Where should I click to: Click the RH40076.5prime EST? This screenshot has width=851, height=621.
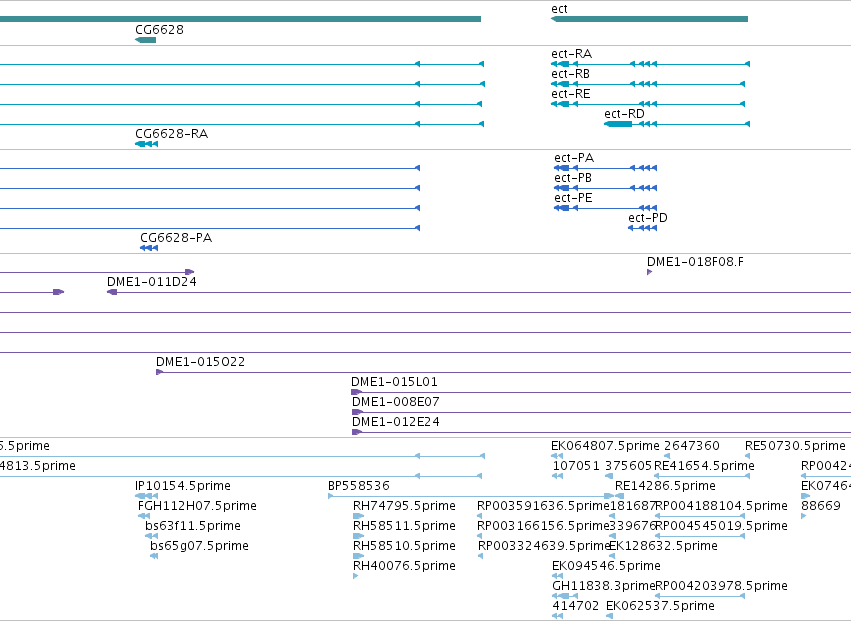click(x=355, y=576)
